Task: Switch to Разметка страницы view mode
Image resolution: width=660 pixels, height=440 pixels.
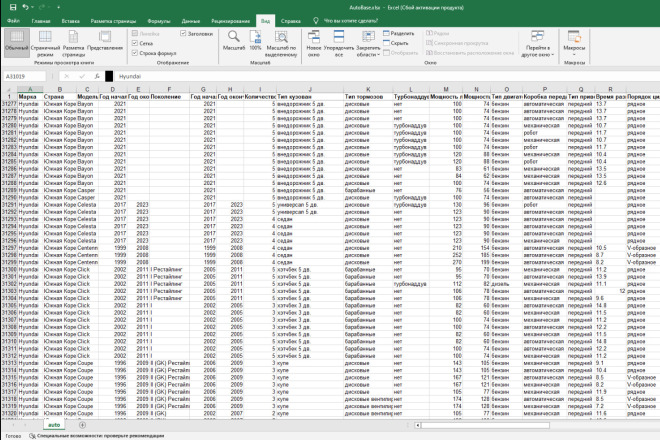Action: (x=74, y=43)
